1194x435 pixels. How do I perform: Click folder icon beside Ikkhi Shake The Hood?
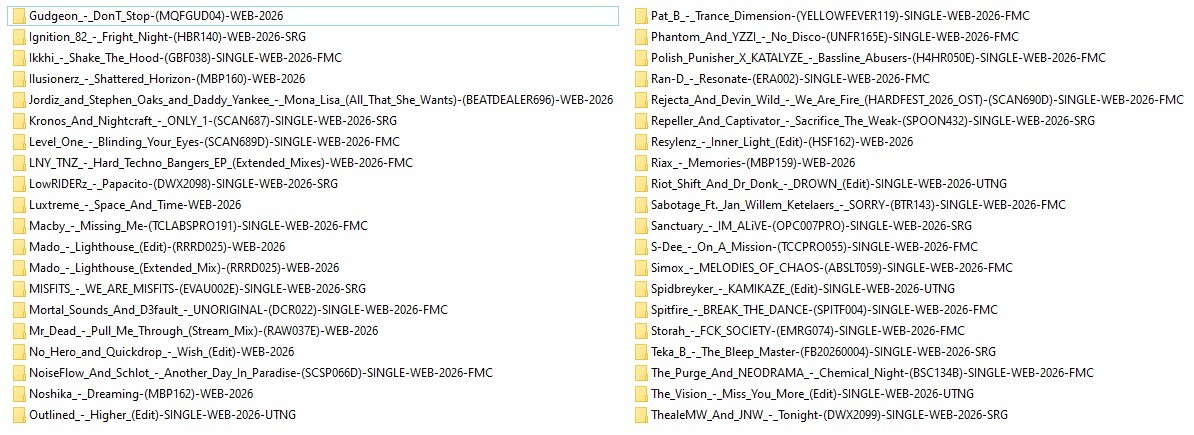coord(19,57)
